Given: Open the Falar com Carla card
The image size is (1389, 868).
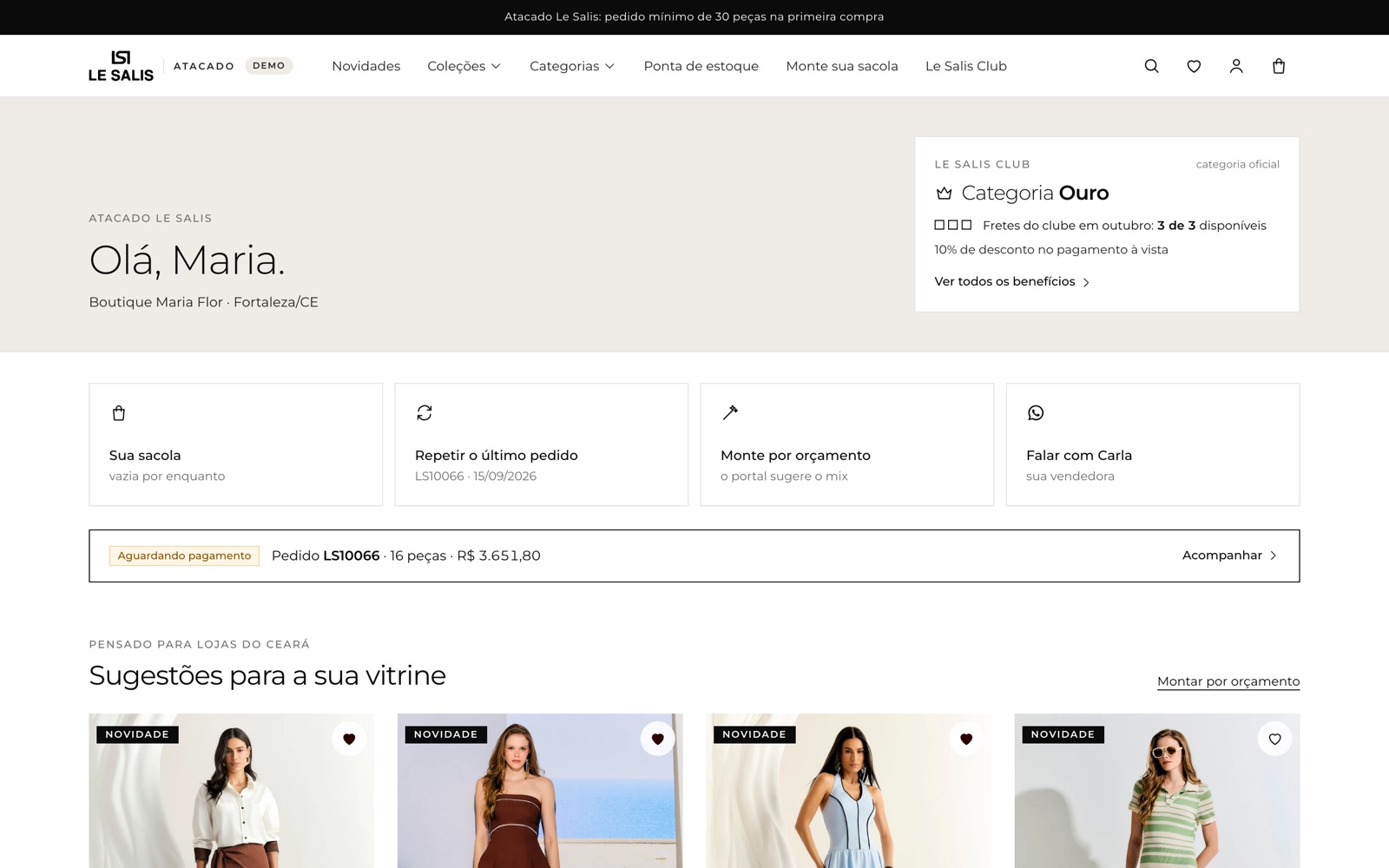Looking at the screenshot, I should pyautogui.click(x=1153, y=444).
